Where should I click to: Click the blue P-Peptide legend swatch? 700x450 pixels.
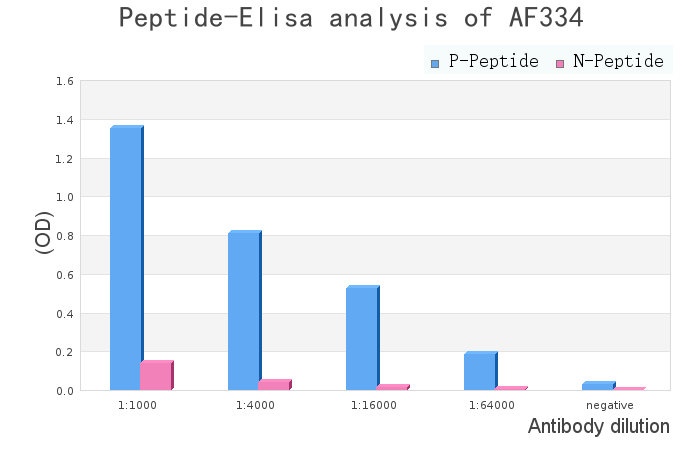point(435,63)
